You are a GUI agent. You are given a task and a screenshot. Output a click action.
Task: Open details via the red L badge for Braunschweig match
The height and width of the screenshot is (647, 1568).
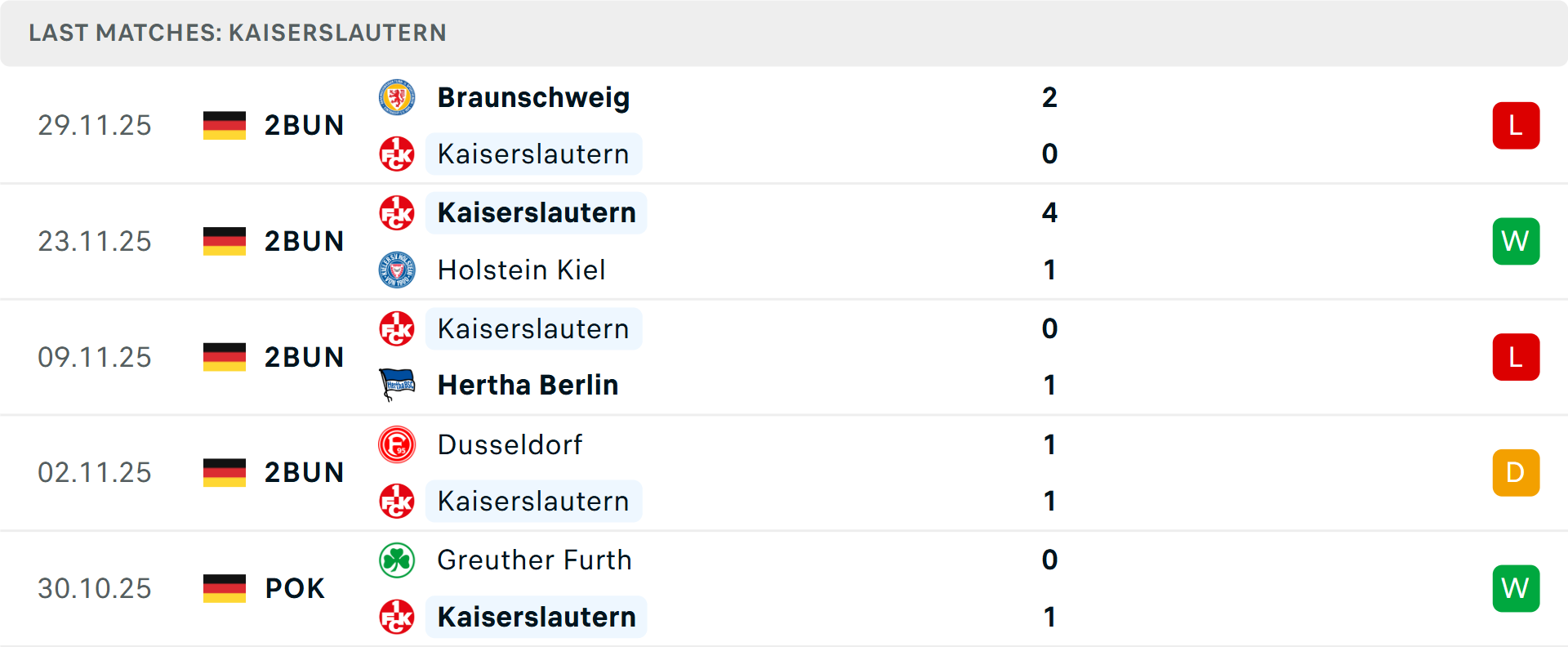pos(1516,125)
